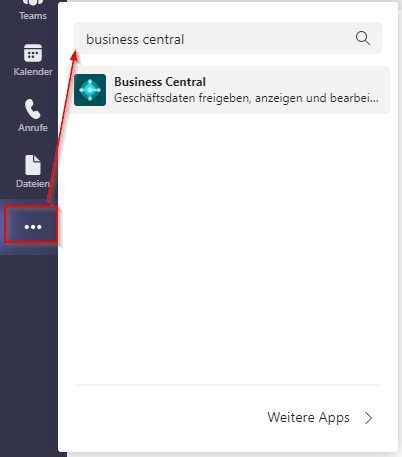Click the Business Central app icon
Image resolution: width=402 pixels, height=457 pixels.
(90, 90)
